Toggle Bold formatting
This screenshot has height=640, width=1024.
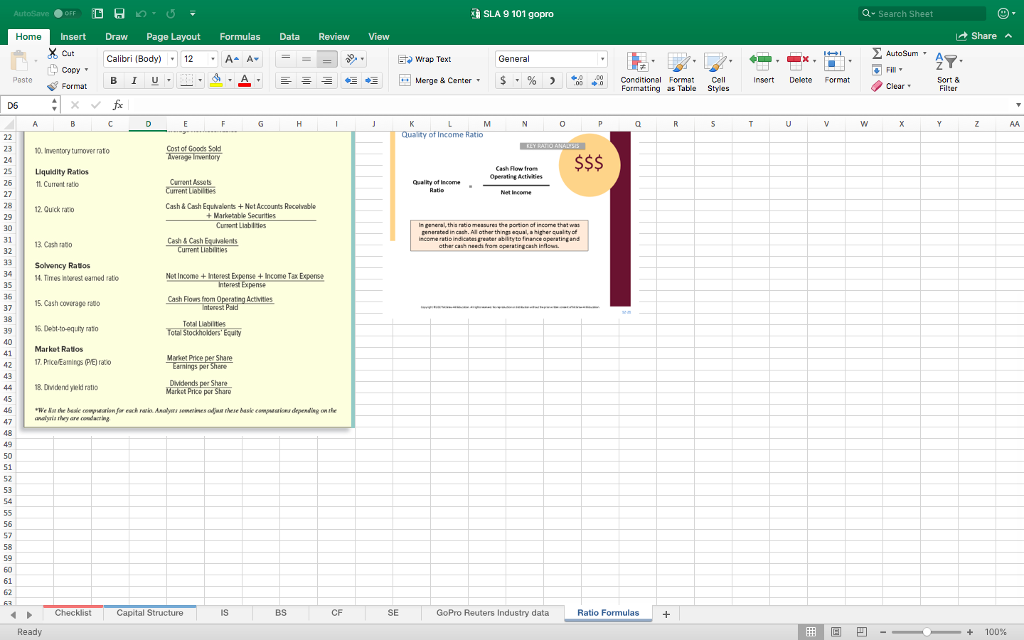tap(114, 80)
